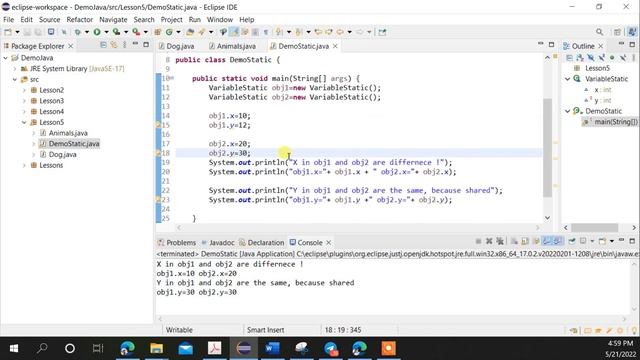Click Back navigation arrow in toolbar

click(x=340, y=32)
